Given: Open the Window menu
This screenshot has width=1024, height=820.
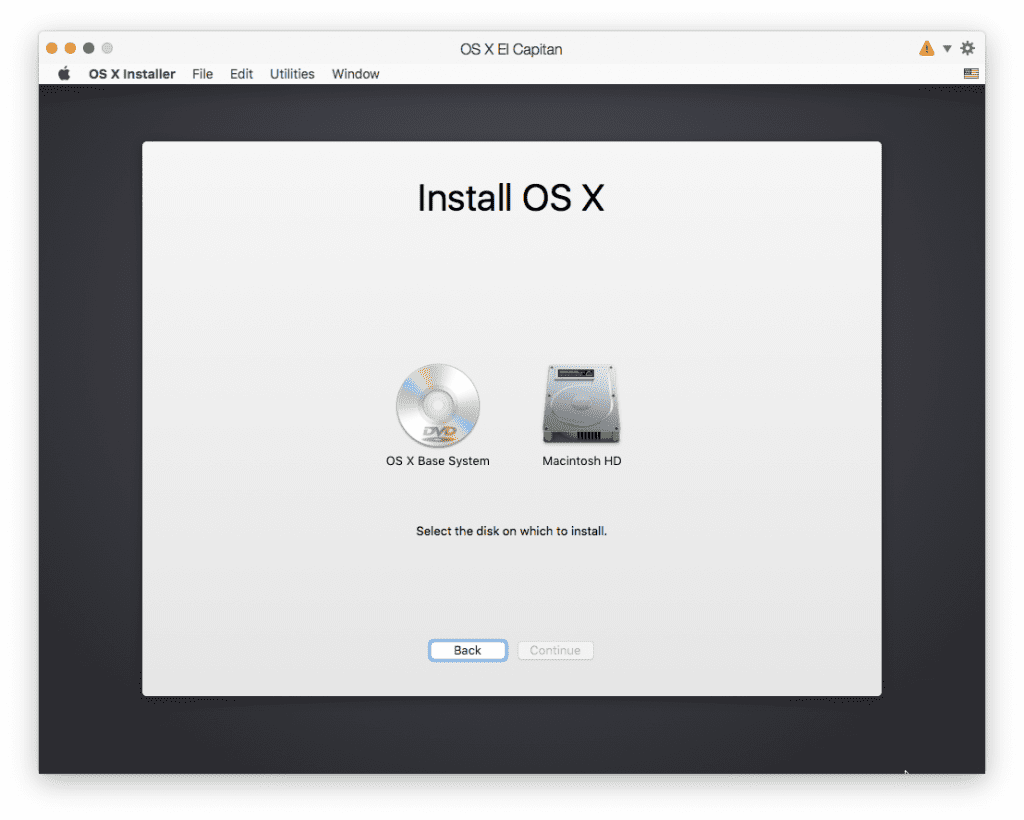Looking at the screenshot, I should coord(355,73).
